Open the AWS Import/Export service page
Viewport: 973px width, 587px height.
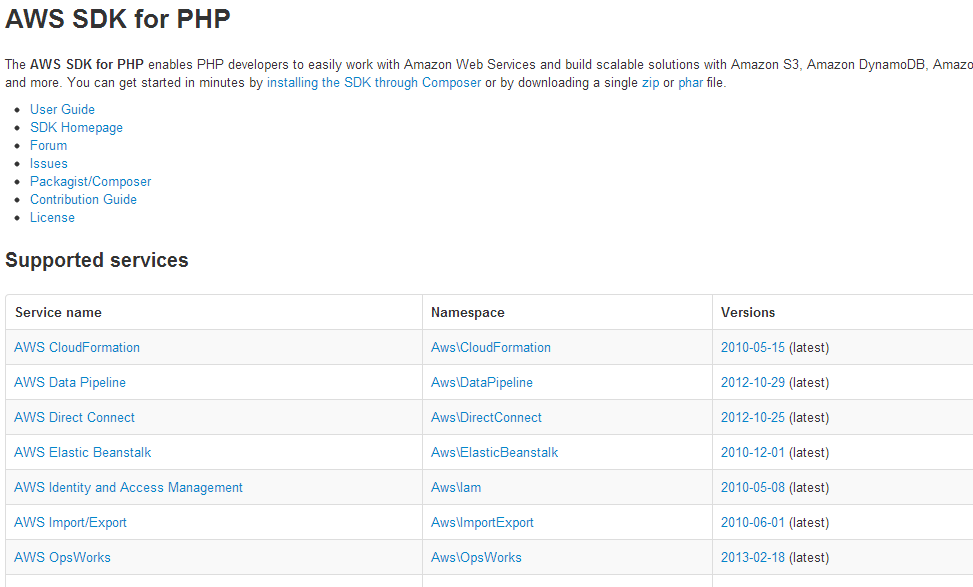tap(70, 522)
